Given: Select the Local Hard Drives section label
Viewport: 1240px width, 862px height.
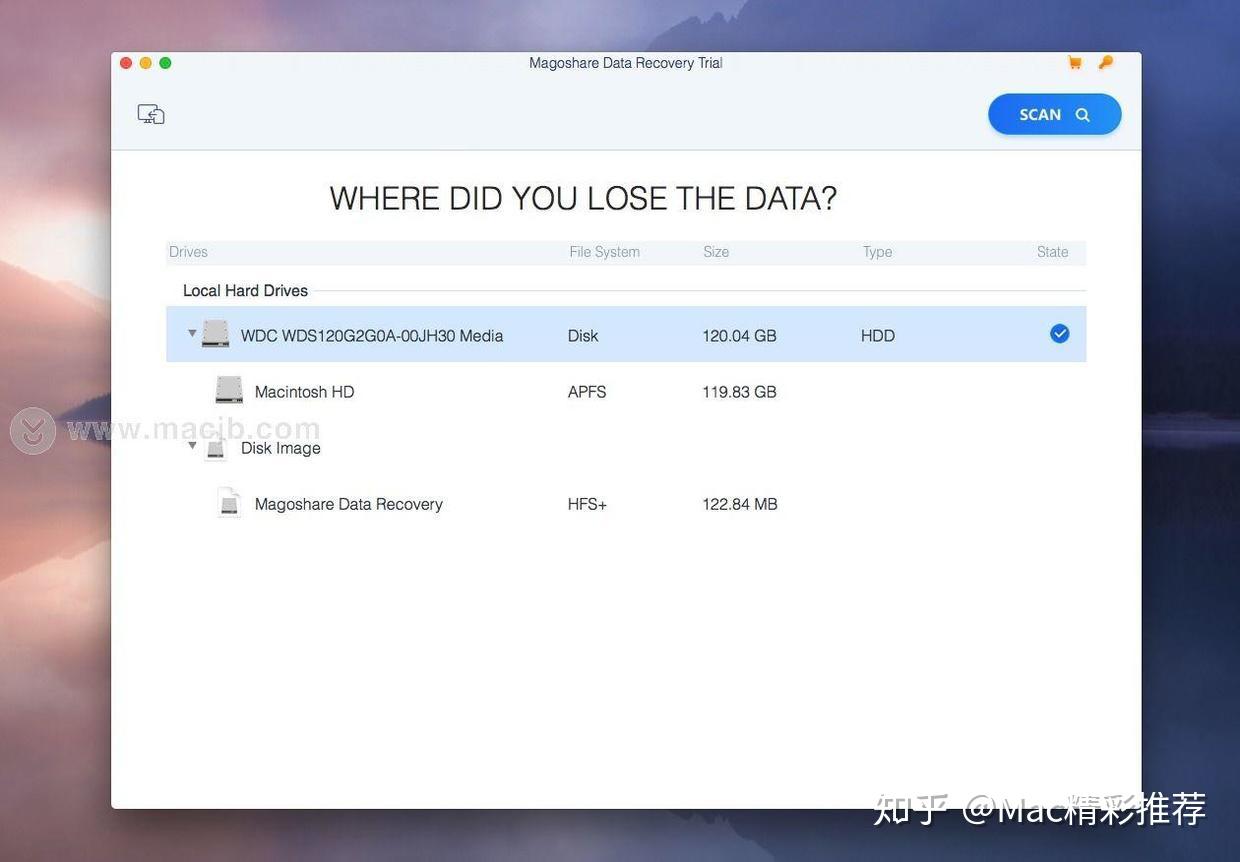Looking at the screenshot, I should click(245, 290).
